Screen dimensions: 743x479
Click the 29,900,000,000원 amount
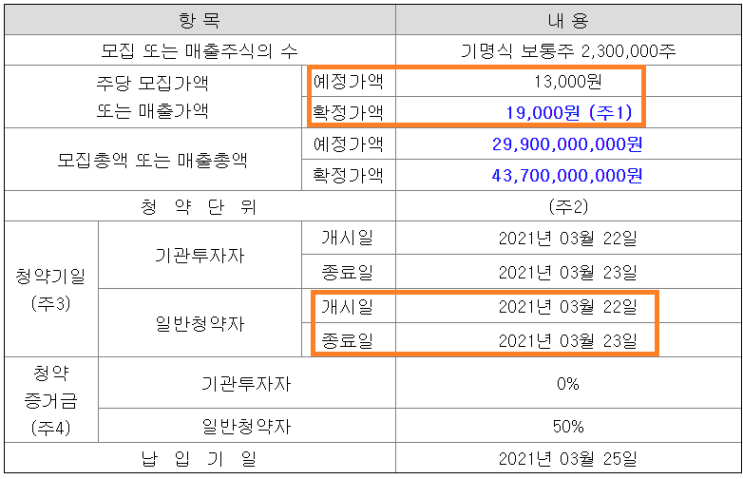point(567,144)
